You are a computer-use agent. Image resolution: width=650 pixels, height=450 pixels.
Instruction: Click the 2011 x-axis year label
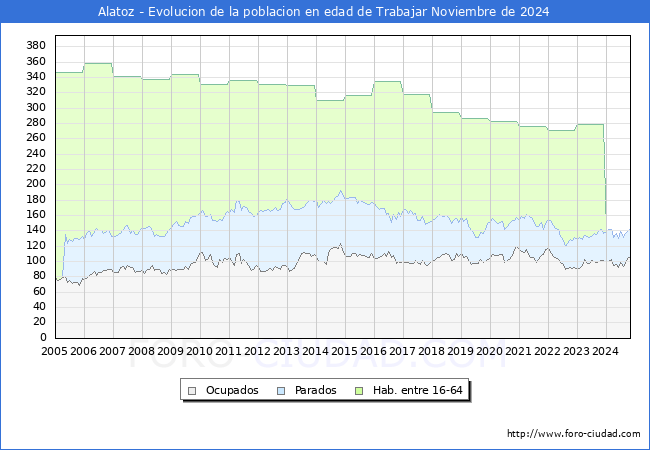pos(228,351)
